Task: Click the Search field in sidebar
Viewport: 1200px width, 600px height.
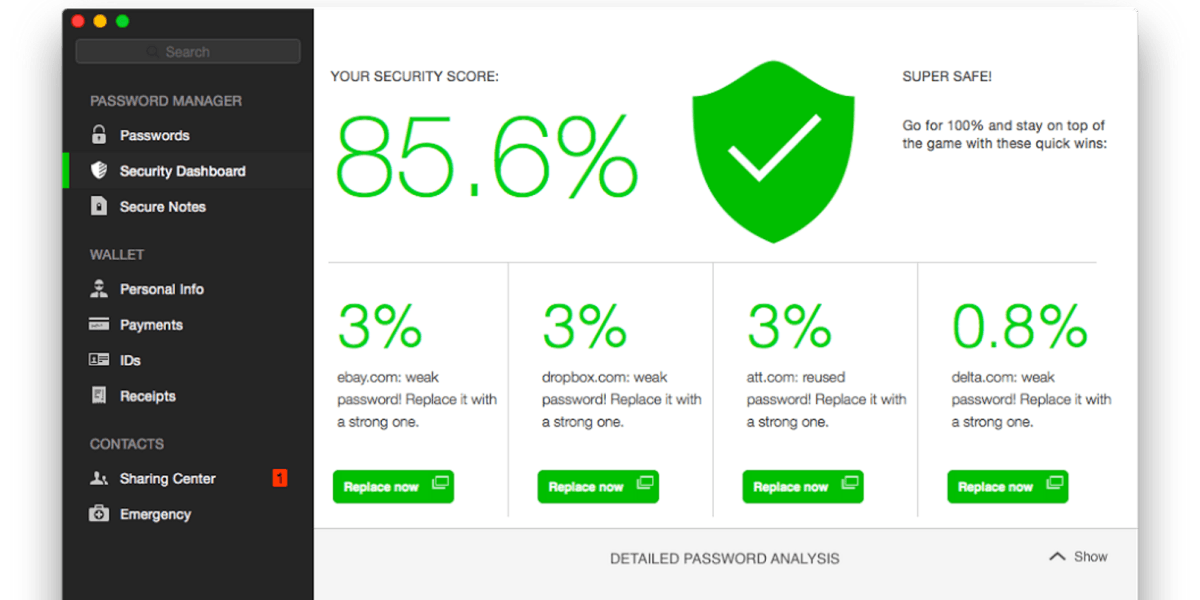Action: [x=188, y=52]
